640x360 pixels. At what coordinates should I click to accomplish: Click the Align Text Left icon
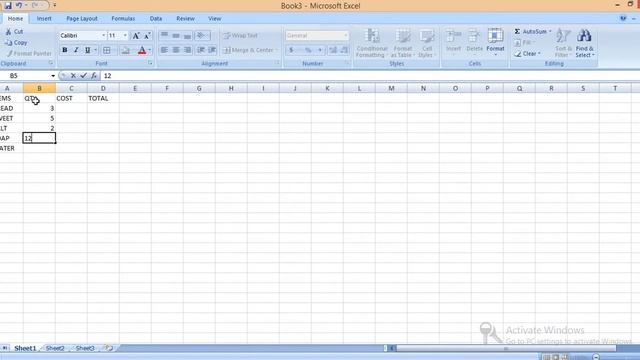(164, 50)
